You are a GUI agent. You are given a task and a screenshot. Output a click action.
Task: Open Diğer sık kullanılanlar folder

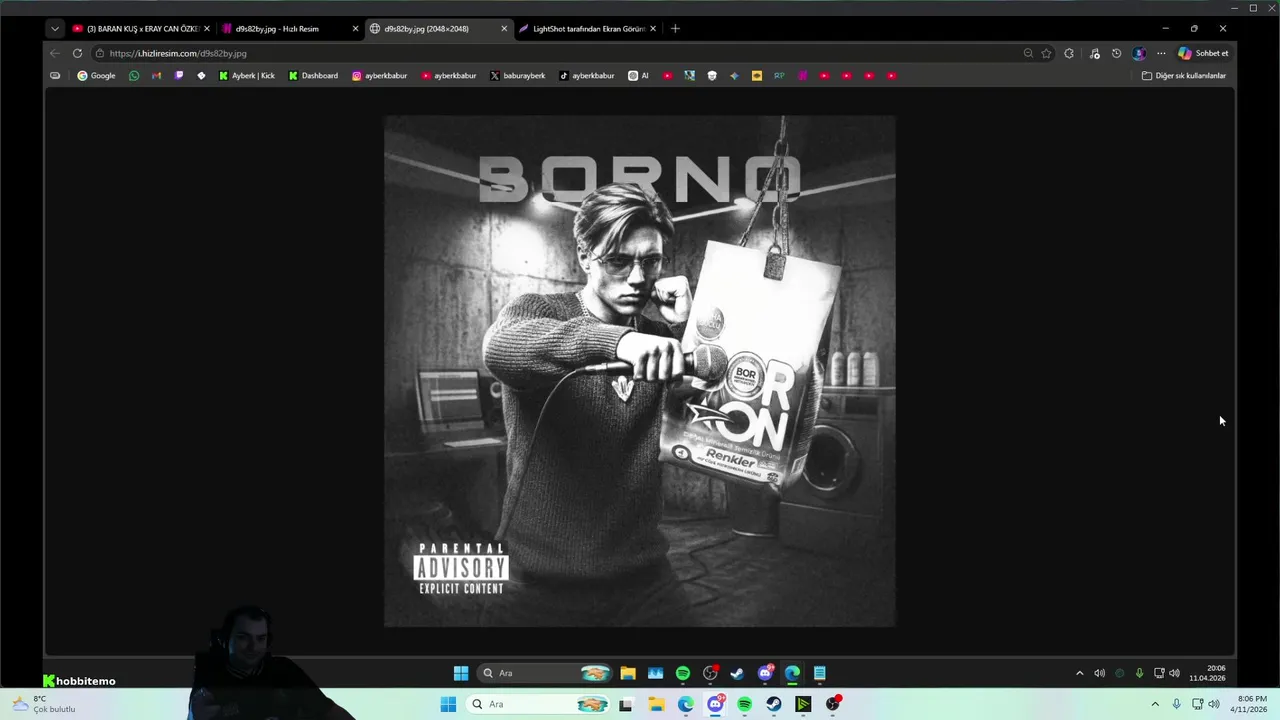[x=1184, y=75]
